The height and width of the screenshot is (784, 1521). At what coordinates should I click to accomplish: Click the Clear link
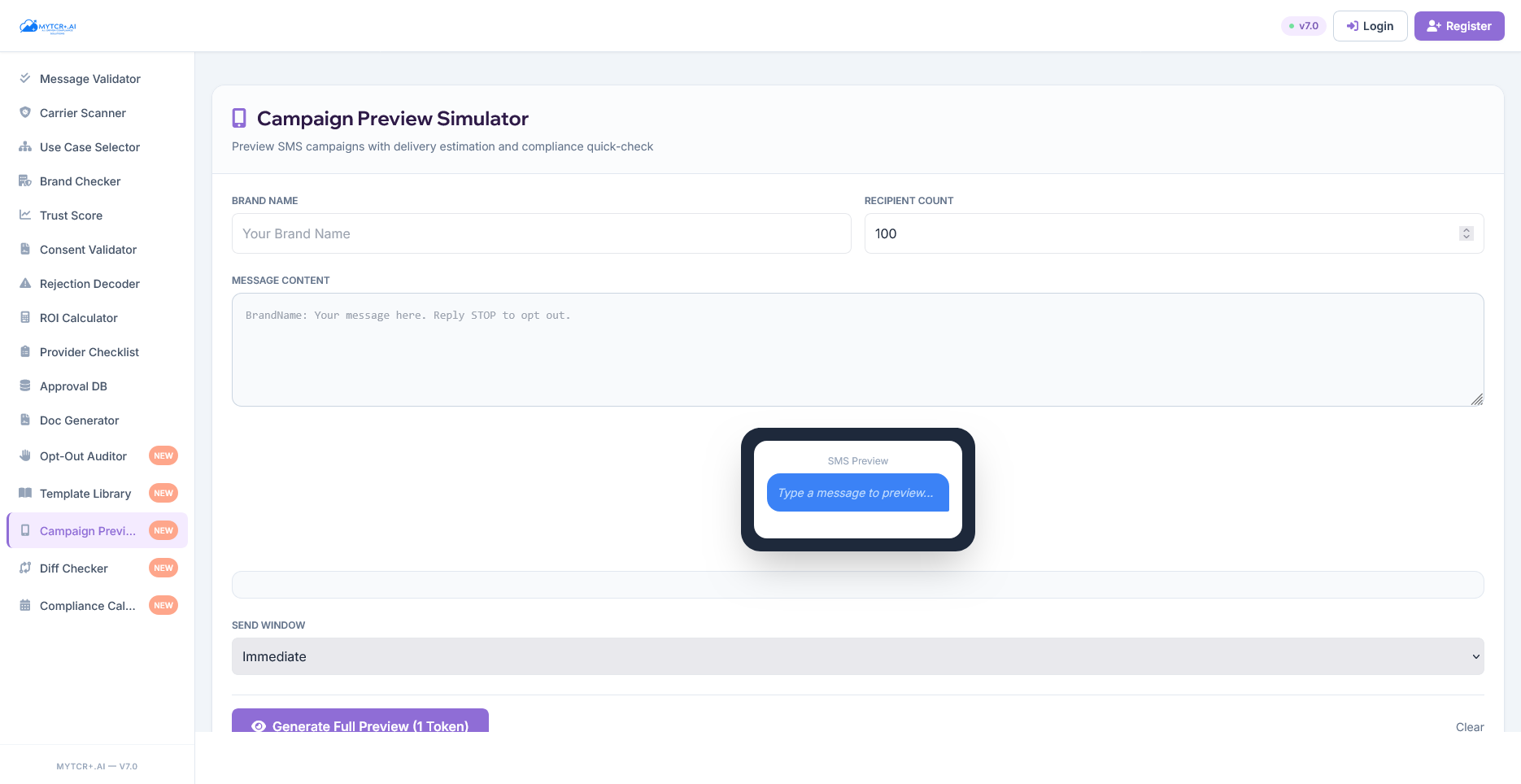(1470, 727)
